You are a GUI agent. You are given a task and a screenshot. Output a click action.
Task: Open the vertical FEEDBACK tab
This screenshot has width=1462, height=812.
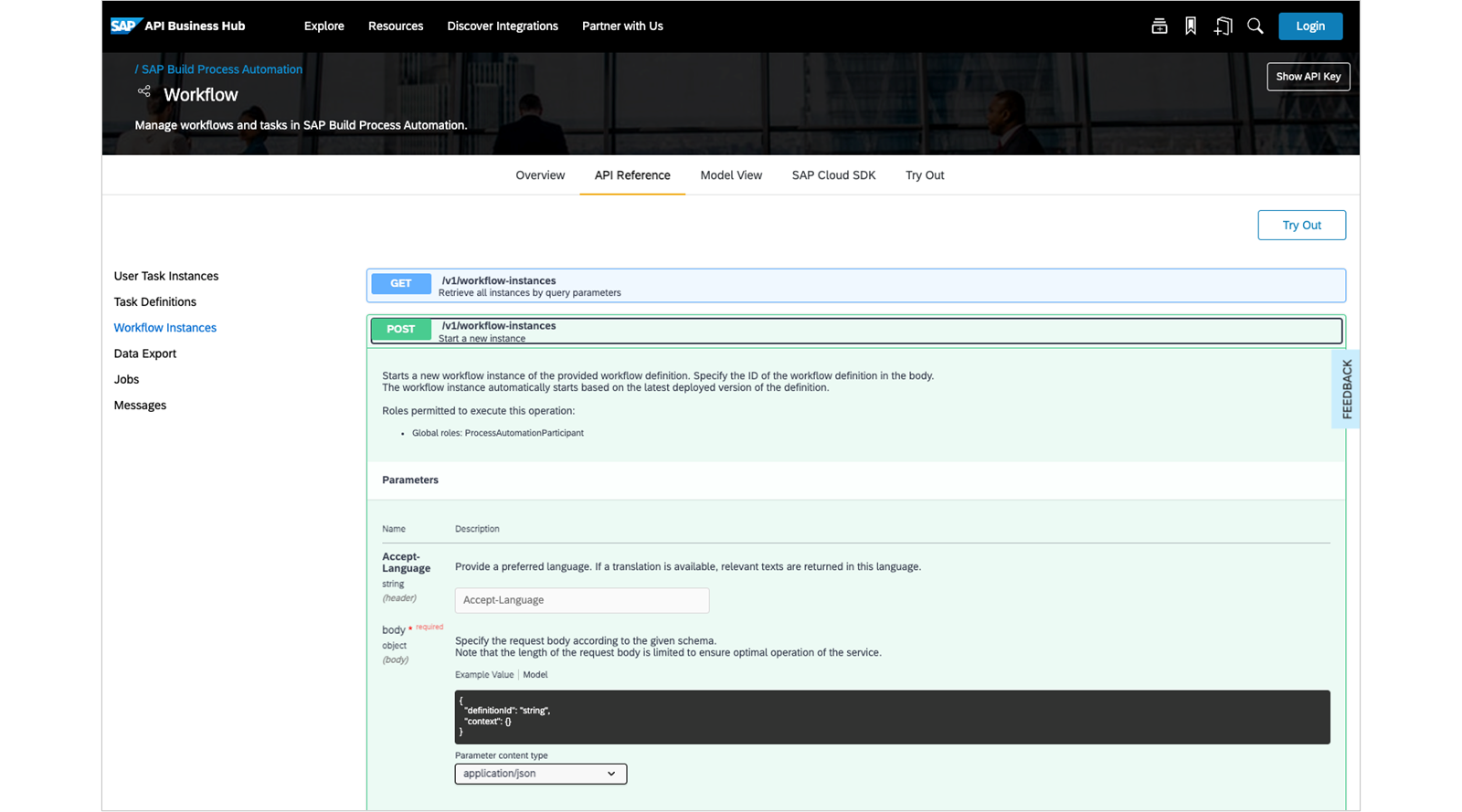pos(1346,389)
